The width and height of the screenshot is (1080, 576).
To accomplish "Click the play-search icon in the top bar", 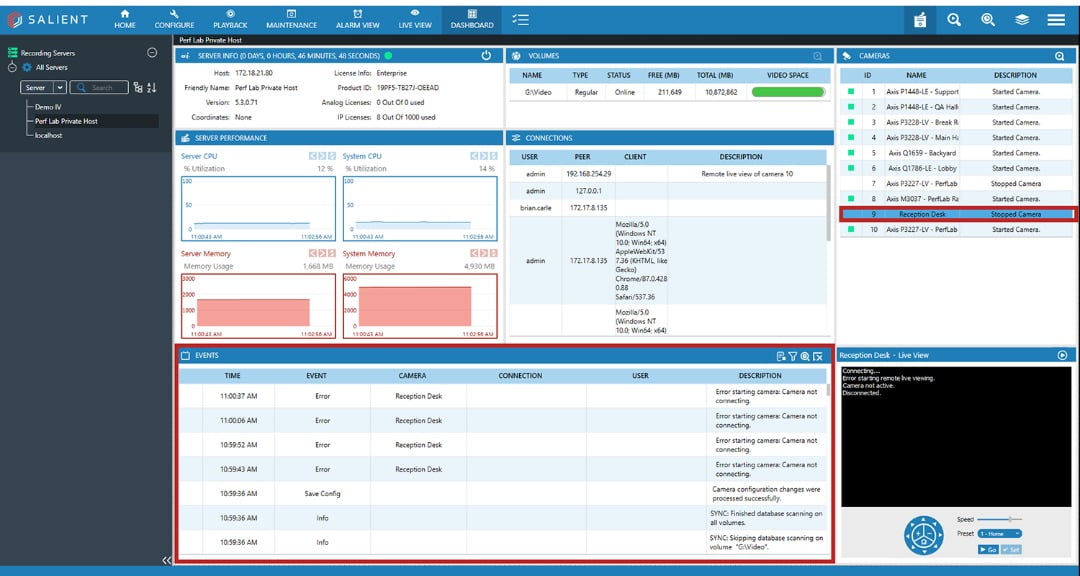I will (x=953, y=19).
